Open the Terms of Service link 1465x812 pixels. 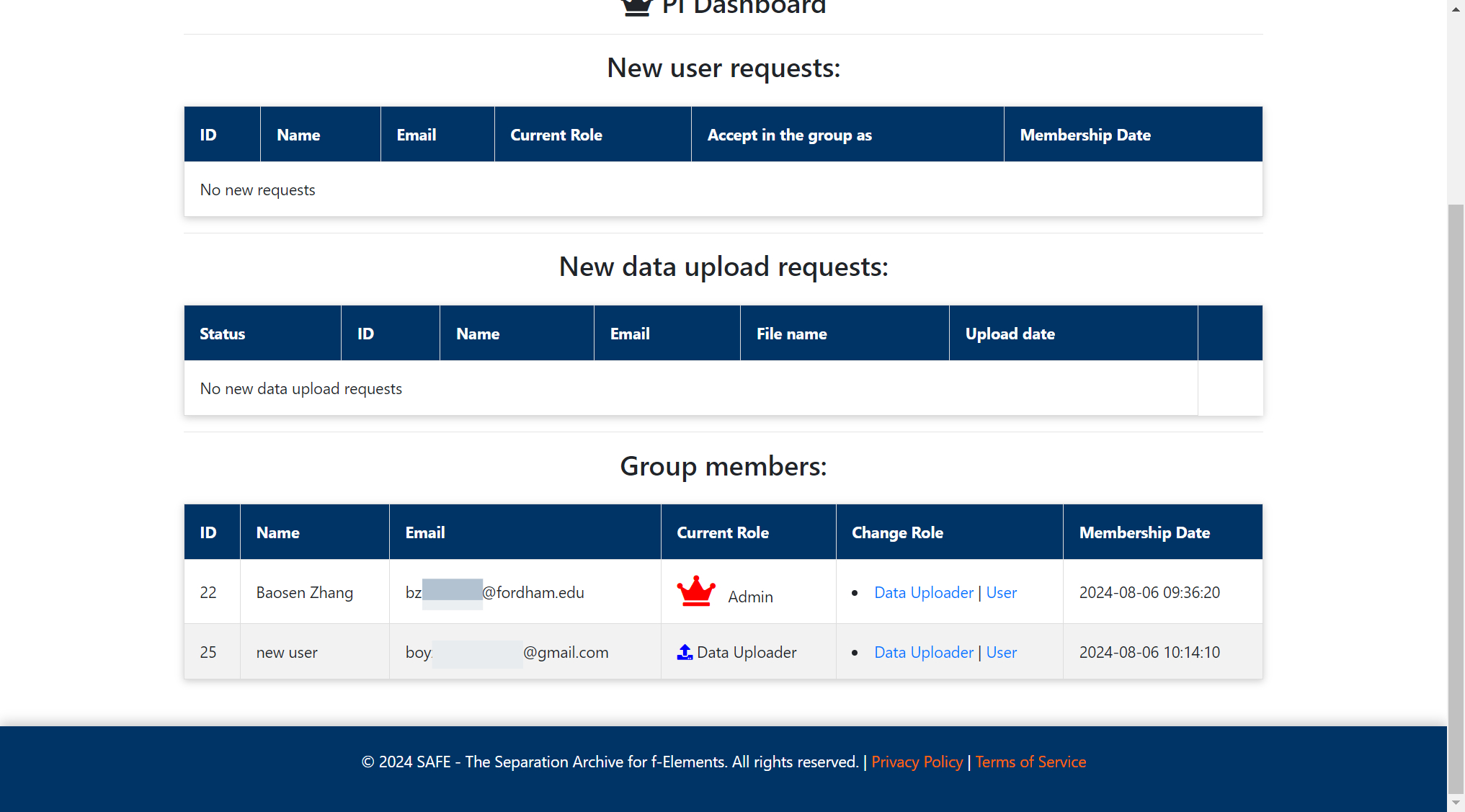click(x=1030, y=762)
